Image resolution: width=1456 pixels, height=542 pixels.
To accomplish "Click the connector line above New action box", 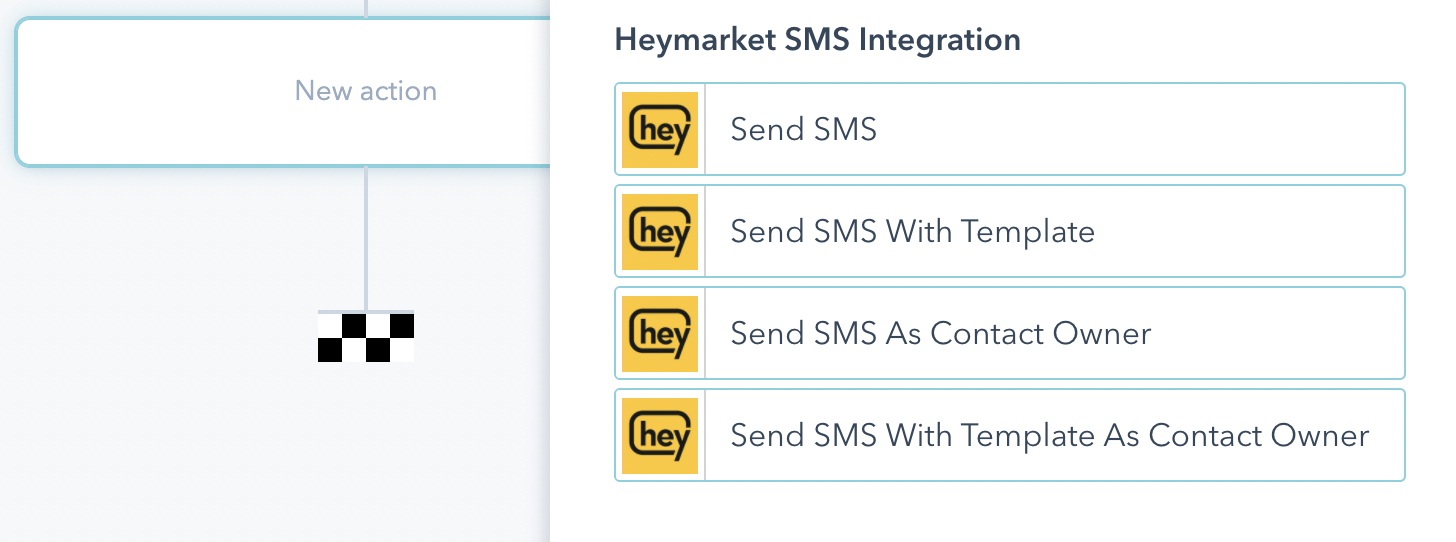I will 366,8.
